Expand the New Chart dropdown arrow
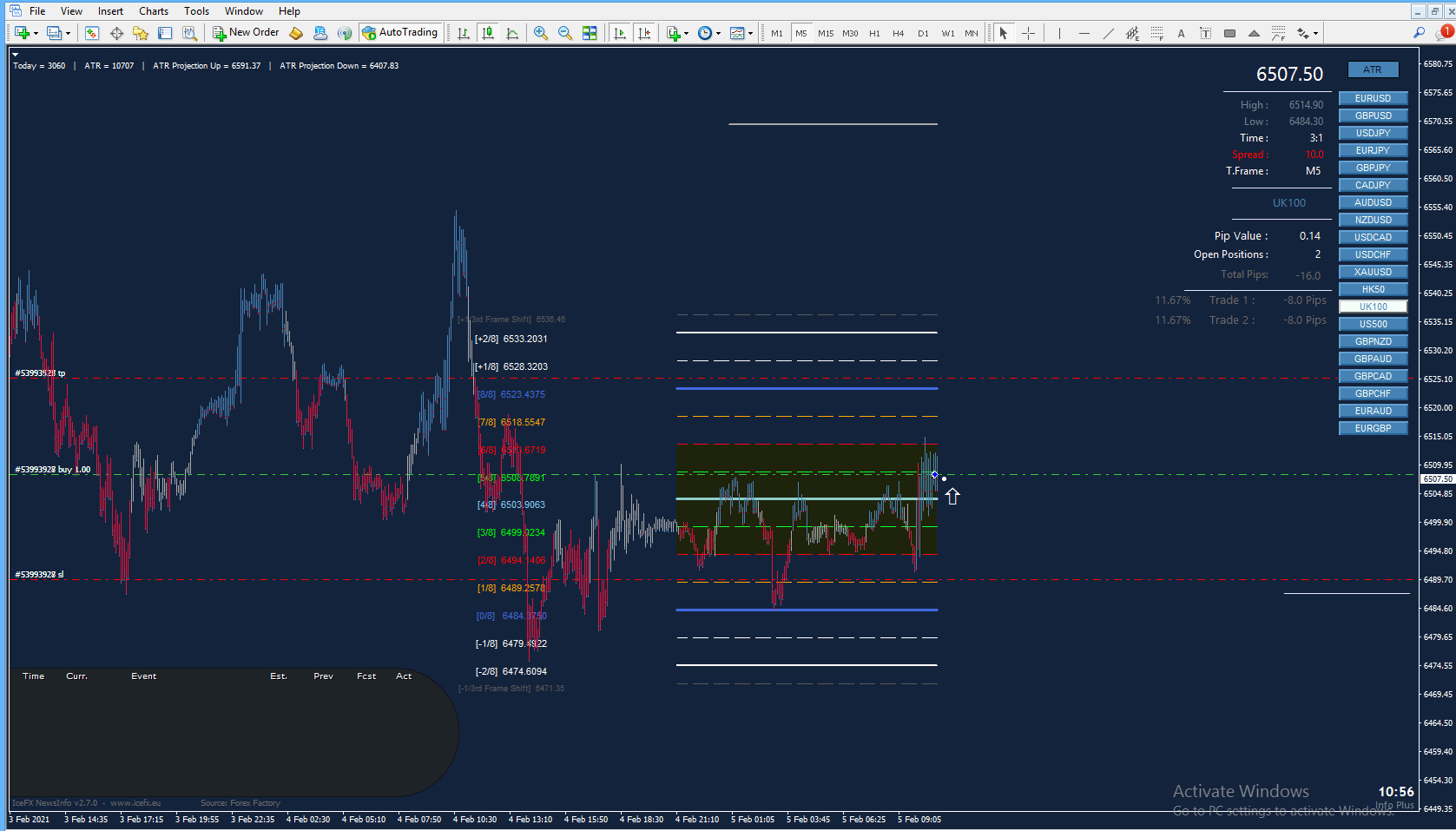This screenshot has width=1456, height=831. tap(36, 33)
